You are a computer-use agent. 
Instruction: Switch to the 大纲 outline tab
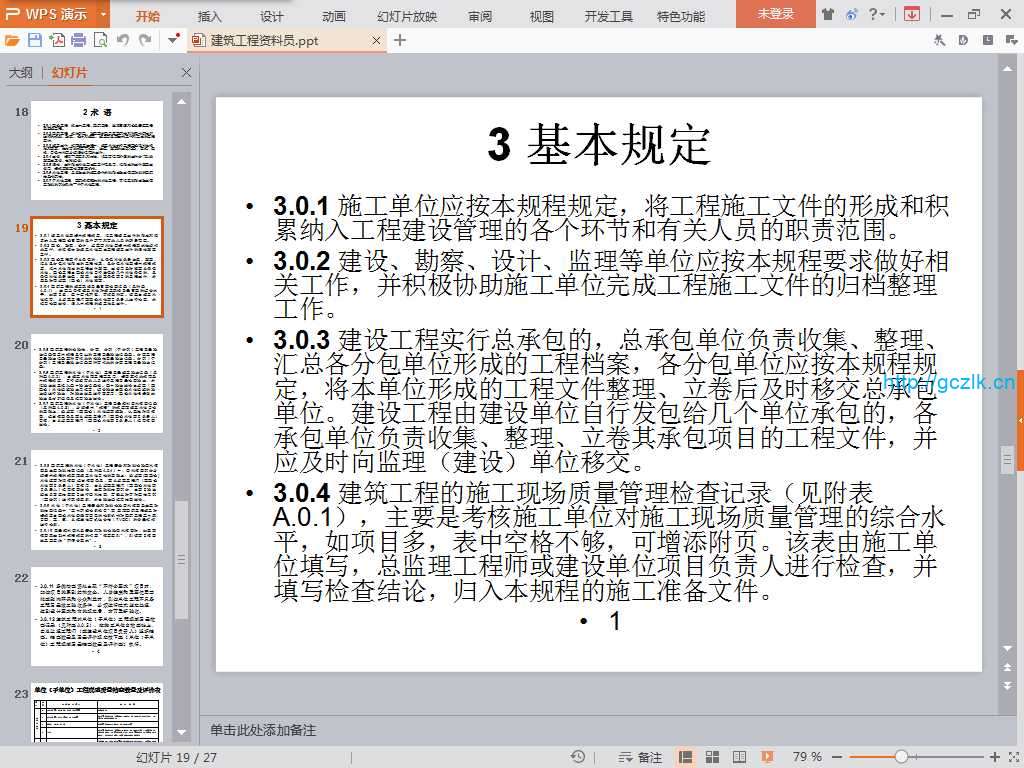21,73
